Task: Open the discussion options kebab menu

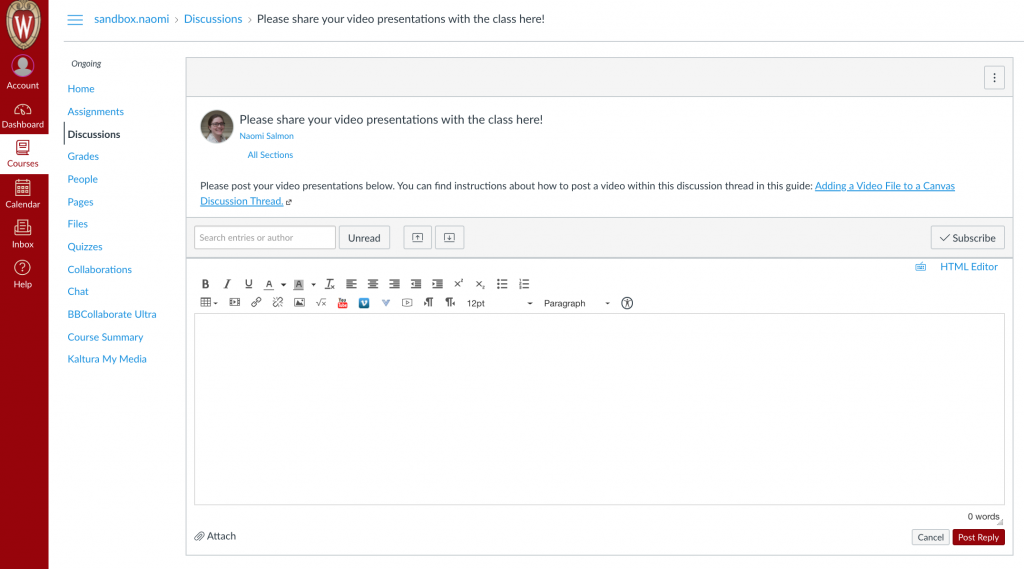Action: pos(994,78)
